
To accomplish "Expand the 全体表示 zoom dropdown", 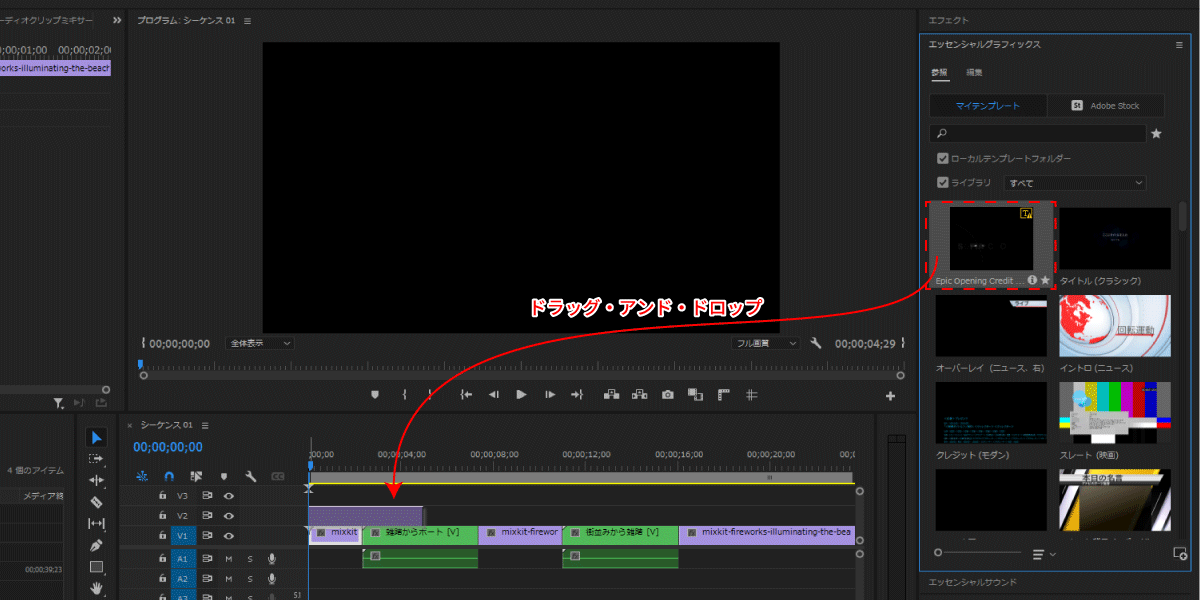I will [x=260, y=343].
